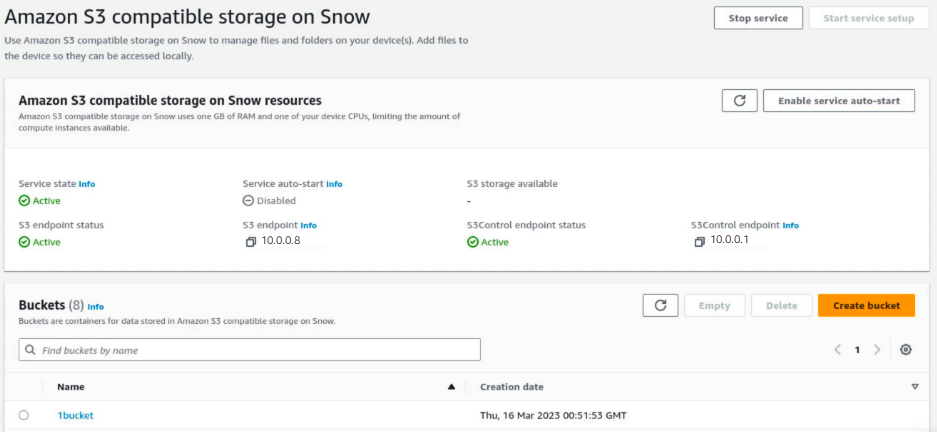Focus the Find buckets by name field
The image size is (937, 432).
pos(250,350)
